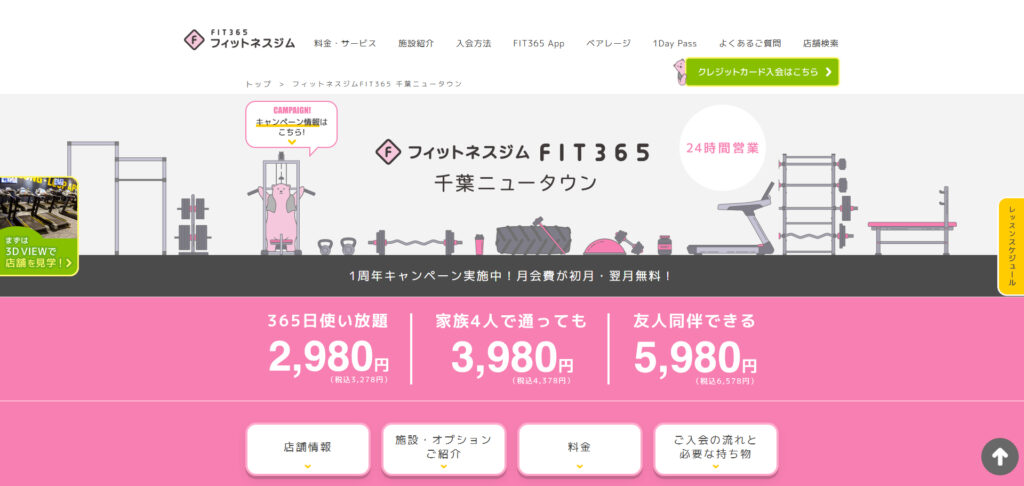Viewport: 1024px width, 486px height.
Task: Click arrow on クレジットカード入会はこちら button
Action: (828, 72)
